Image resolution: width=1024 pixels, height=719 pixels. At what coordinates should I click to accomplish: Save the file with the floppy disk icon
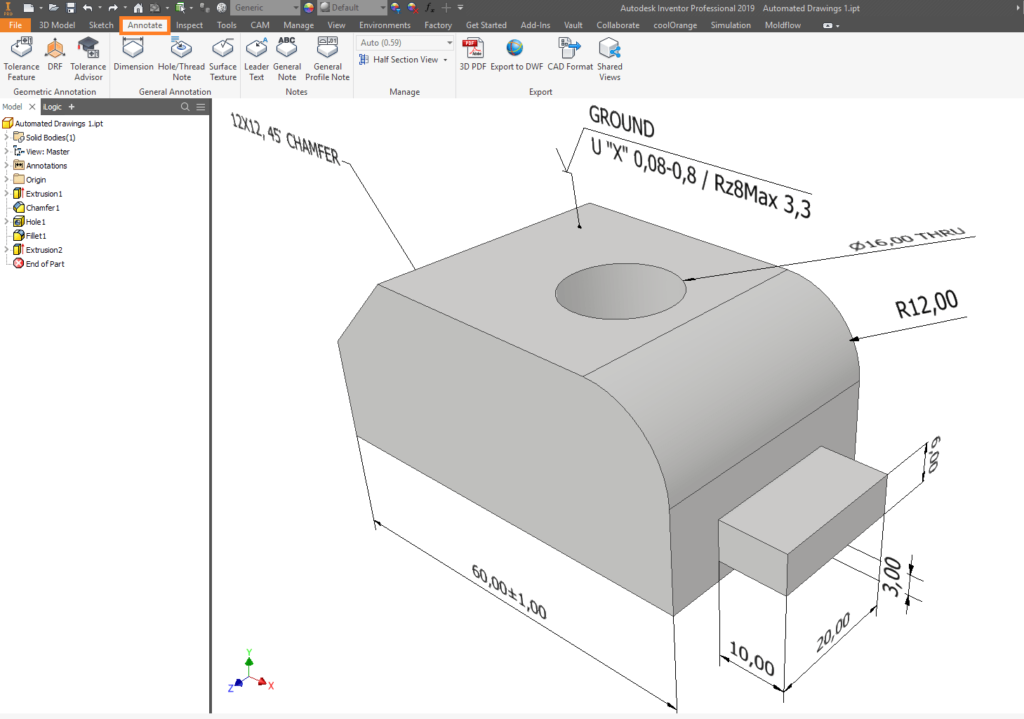click(71, 8)
